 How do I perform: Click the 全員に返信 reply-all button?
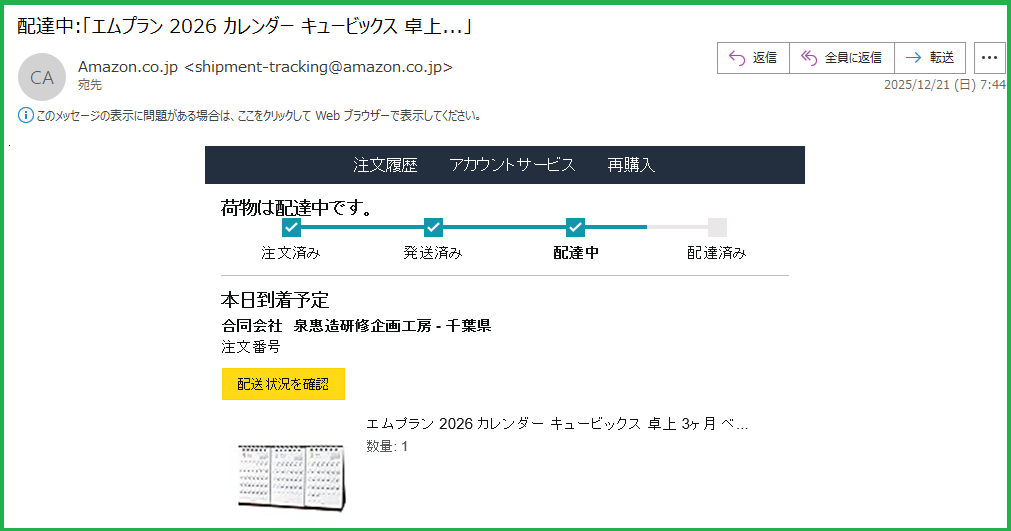tap(841, 58)
